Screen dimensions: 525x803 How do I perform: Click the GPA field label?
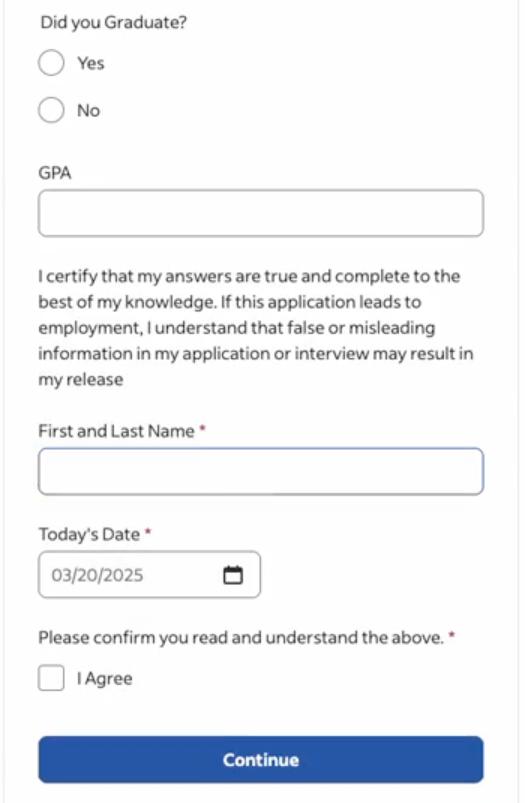[x=55, y=173]
